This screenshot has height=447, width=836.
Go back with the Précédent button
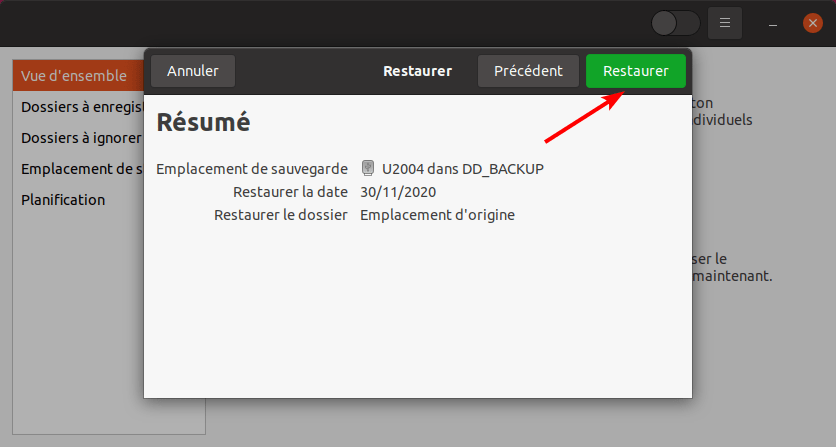[x=528, y=71]
